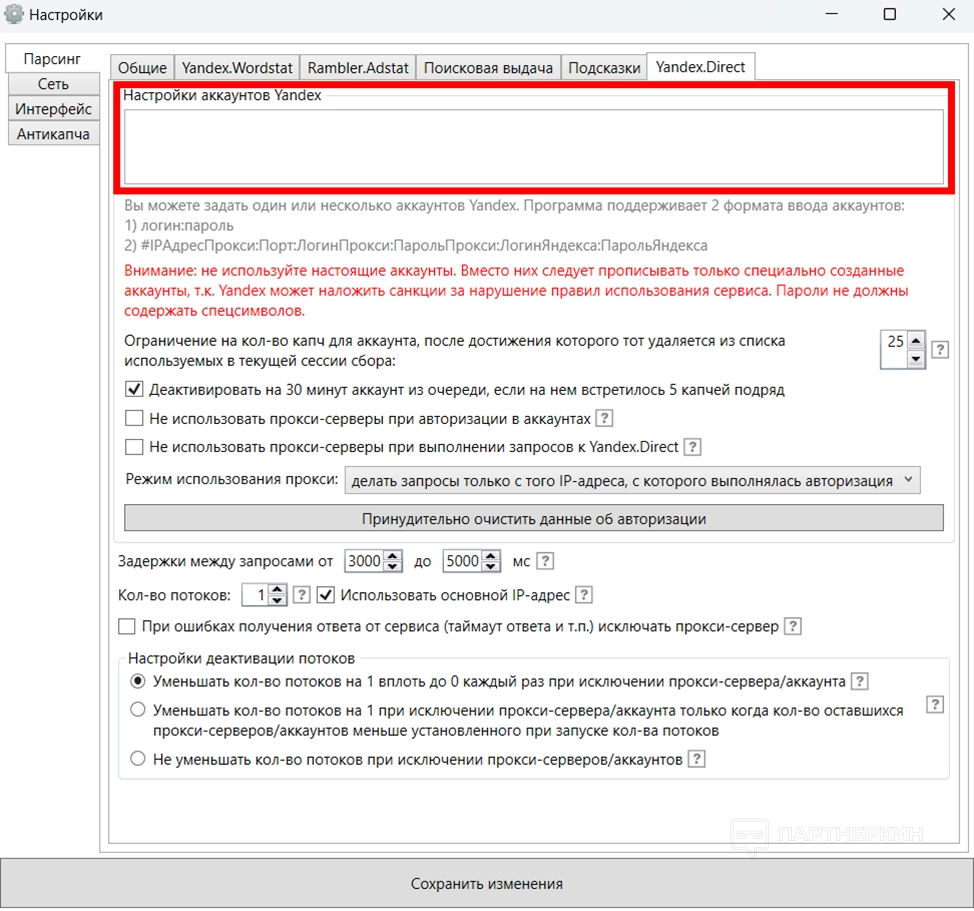Enable not using proxies for Yandex.Direct requests
Image resolution: width=974 pixels, height=911 pixels.
click(134, 446)
